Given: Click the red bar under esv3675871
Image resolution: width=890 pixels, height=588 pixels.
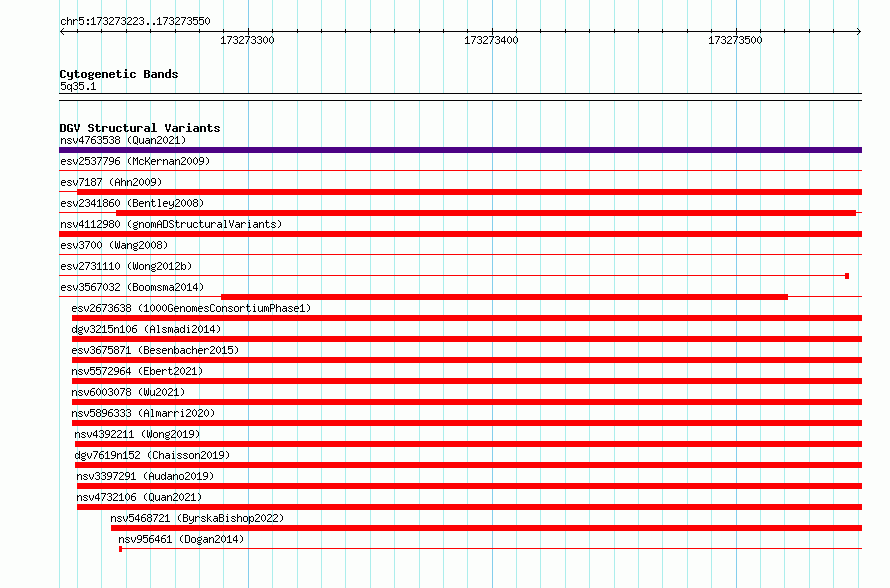Looking at the screenshot, I should pos(467,360).
